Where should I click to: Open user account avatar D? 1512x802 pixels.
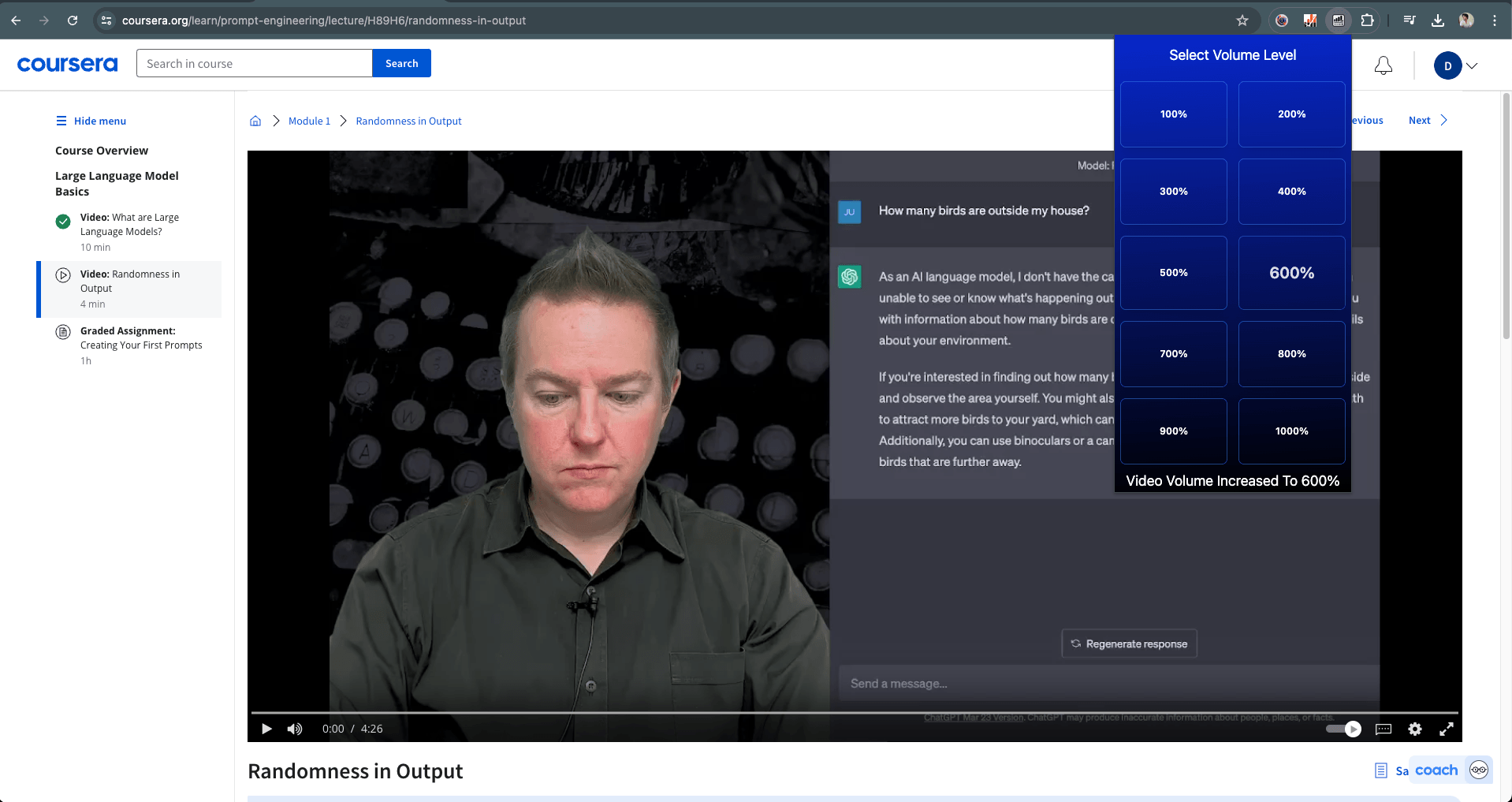[1447, 65]
